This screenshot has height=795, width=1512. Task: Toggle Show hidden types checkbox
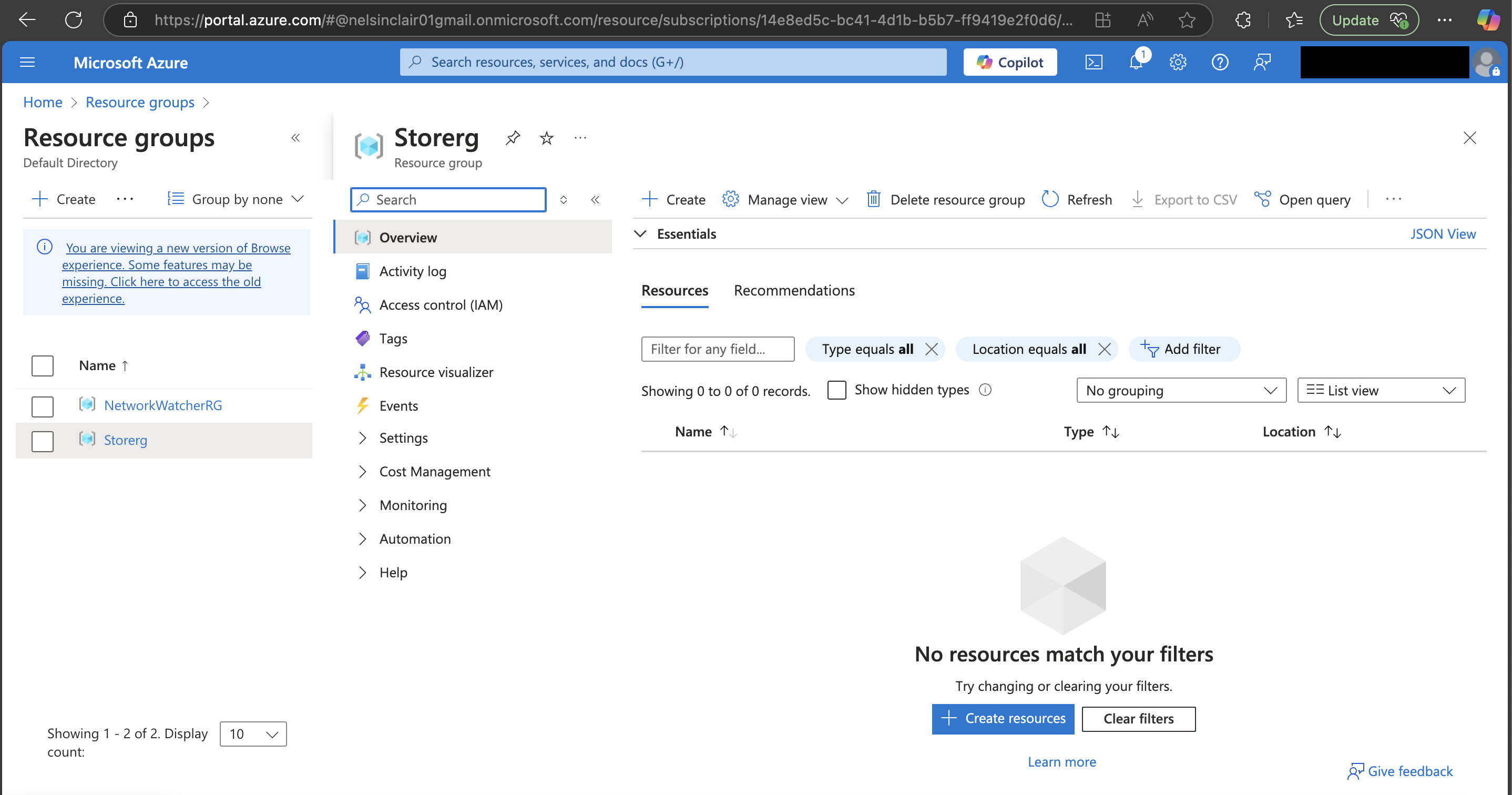coord(836,390)
